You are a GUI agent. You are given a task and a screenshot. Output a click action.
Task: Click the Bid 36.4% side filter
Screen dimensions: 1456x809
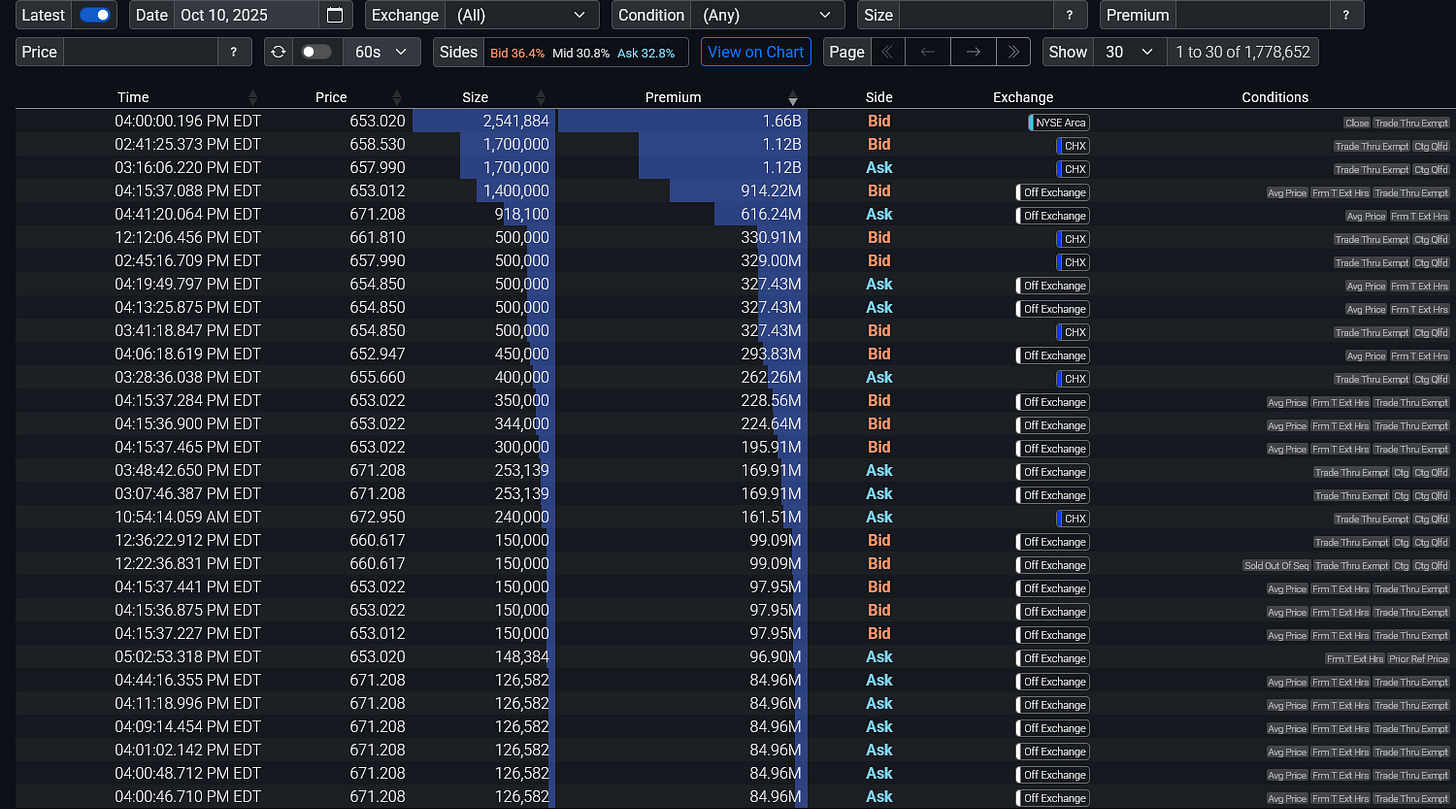pos(517,53)
